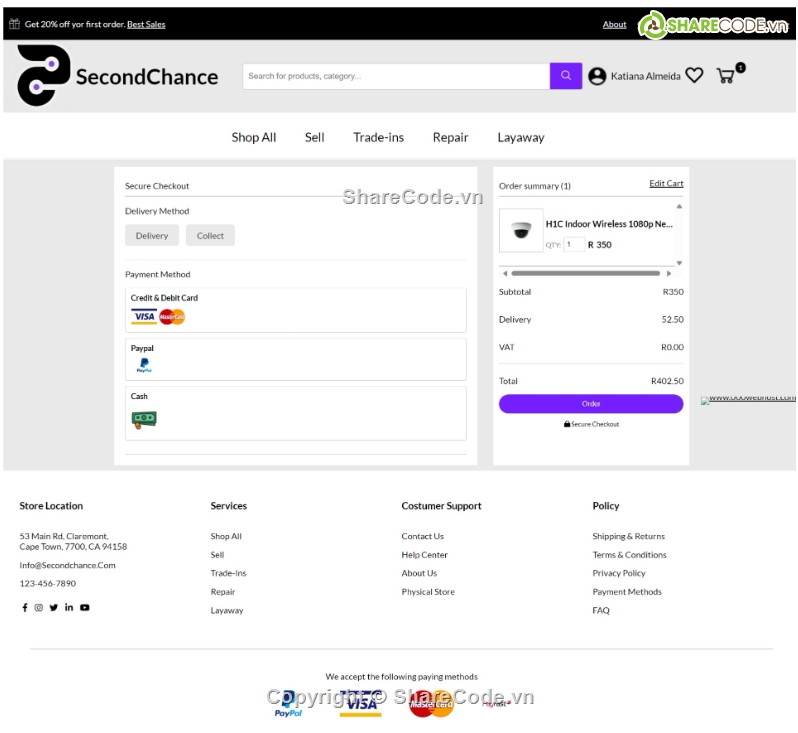Click the cart item count badge
Viewport: 798px width, 733px height.
(x=740, y=67)
